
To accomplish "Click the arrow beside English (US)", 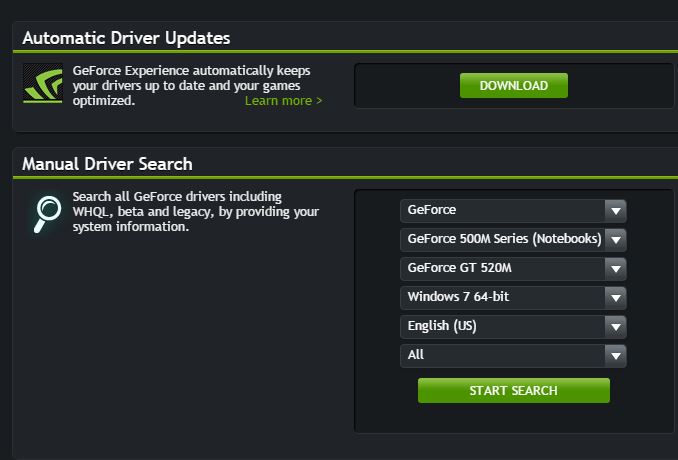I will 616,326.
